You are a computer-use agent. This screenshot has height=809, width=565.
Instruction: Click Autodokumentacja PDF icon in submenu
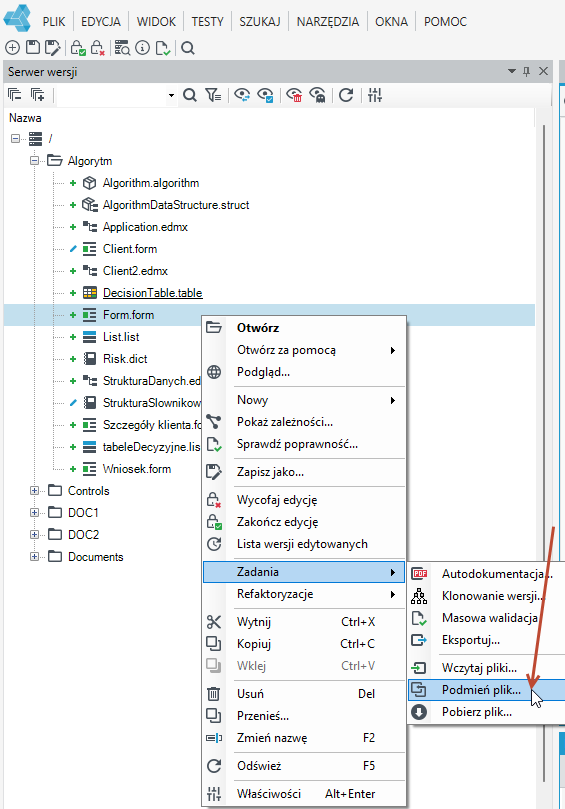coord(419,573)
